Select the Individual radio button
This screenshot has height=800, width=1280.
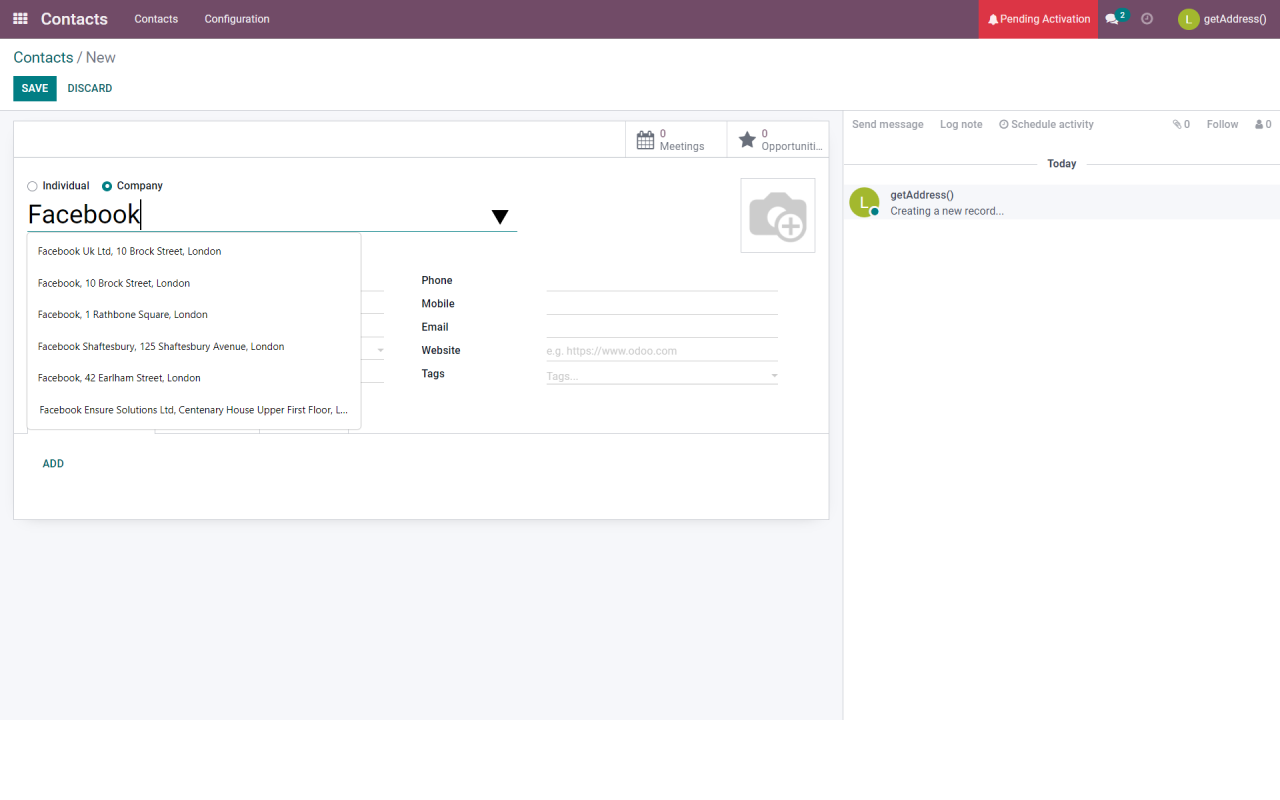(33, 186)
